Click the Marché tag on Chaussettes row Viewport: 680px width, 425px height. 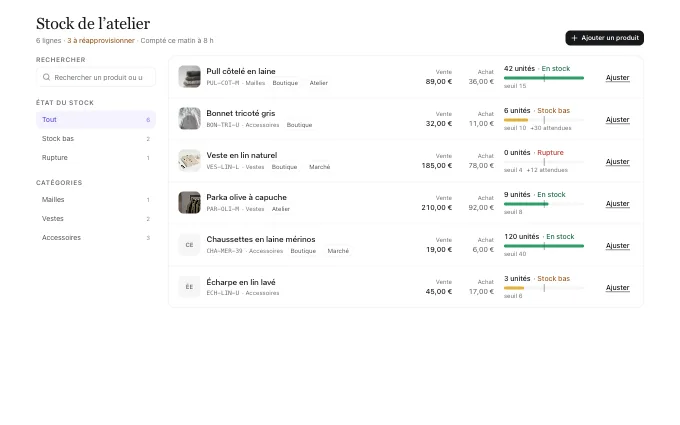(x=338, y=251)
